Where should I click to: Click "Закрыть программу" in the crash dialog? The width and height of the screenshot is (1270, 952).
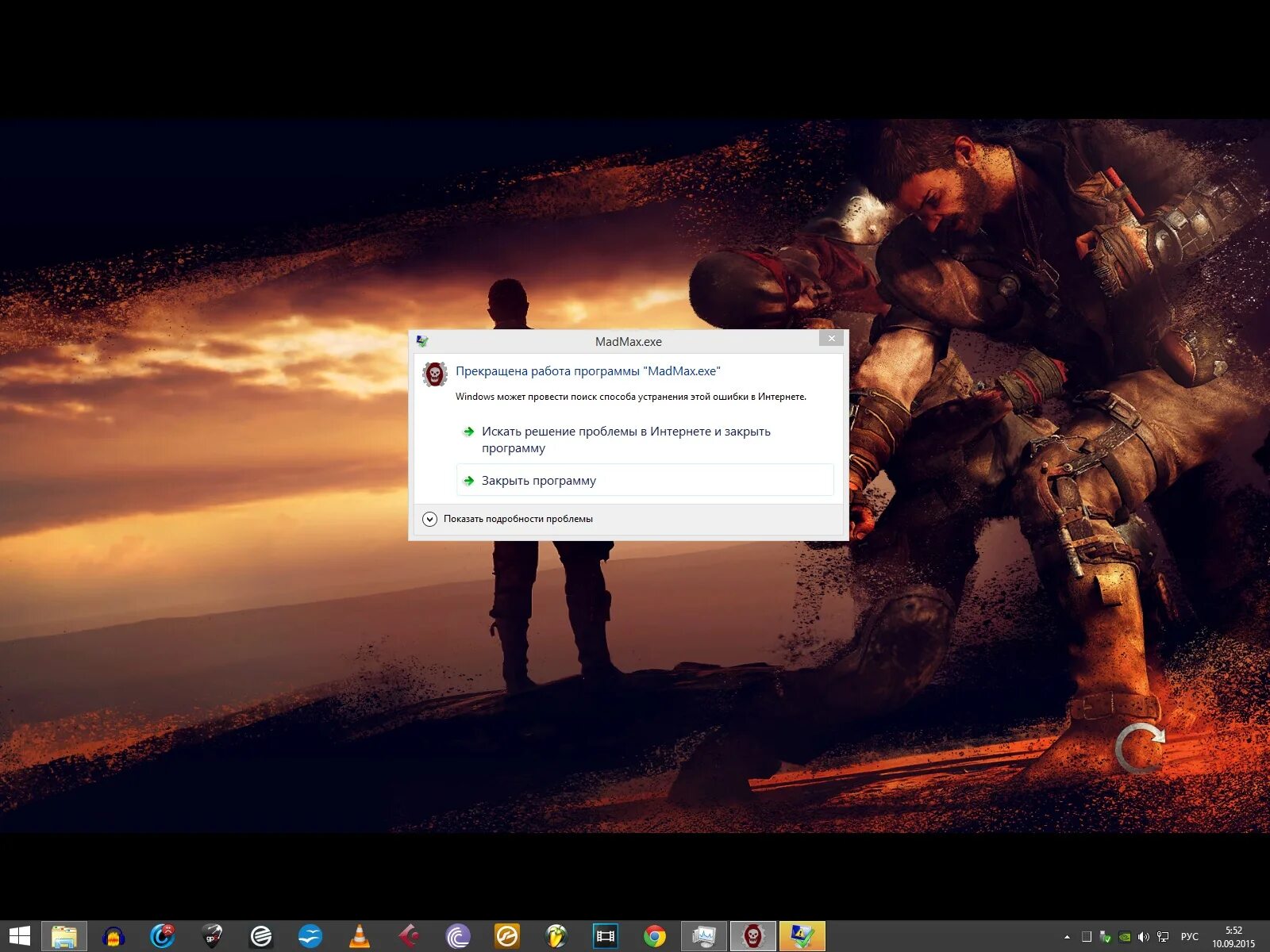pyautogui.click(x=645, y=480)
